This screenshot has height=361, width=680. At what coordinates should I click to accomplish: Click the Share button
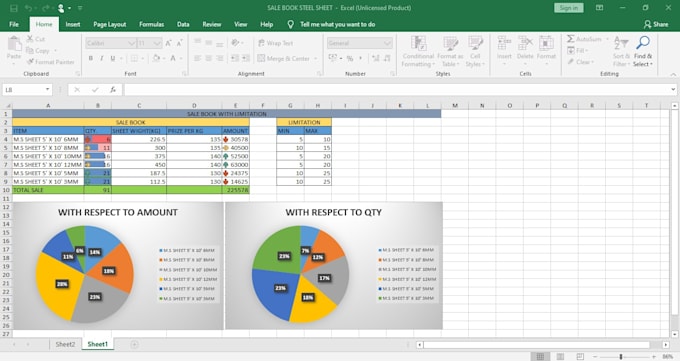(656, 24)
